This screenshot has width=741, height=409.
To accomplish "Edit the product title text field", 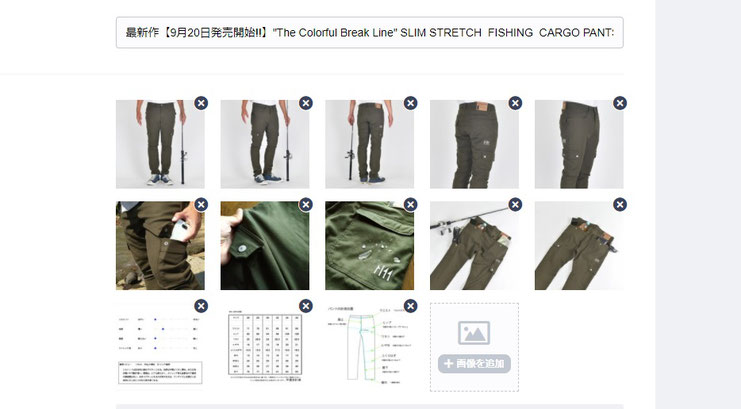I will pyautogui.click(x=370, y=33).
